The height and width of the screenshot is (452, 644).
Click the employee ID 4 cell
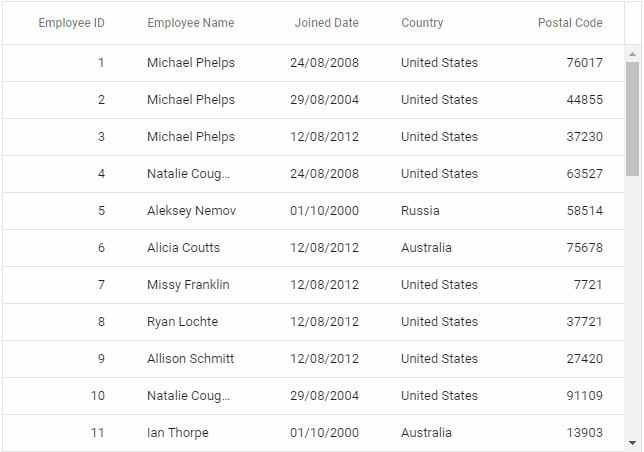pyautogui.click(x=101, y=174)
